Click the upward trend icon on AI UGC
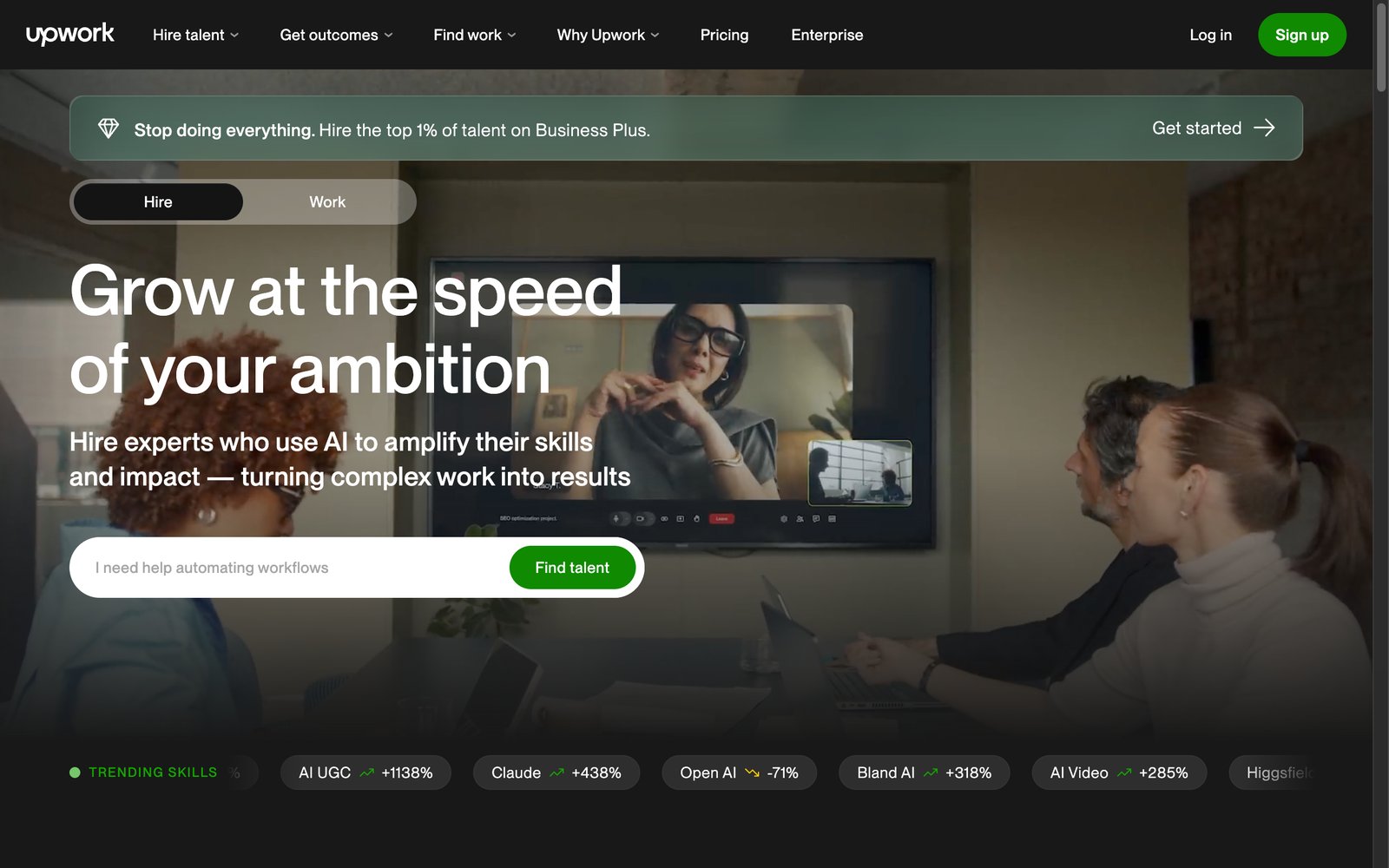The image size is (1389, 868). 366,773
